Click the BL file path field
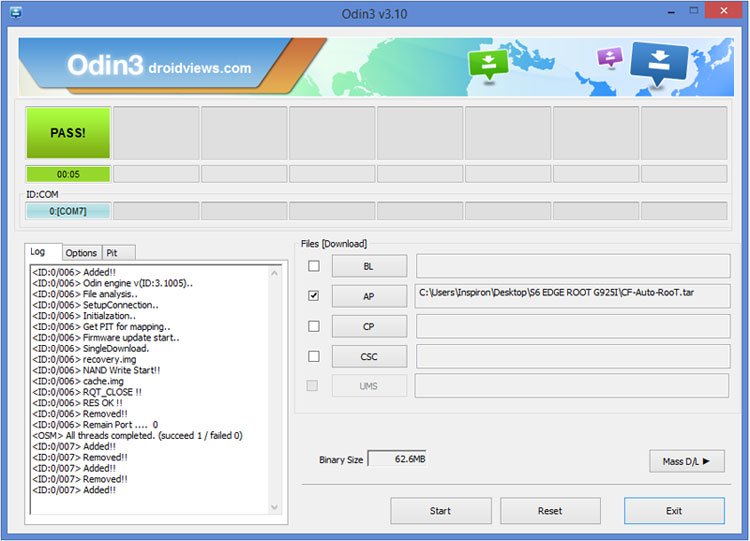Image resolution: width=750 pixels, height=541 pixels. click(573, 266)
